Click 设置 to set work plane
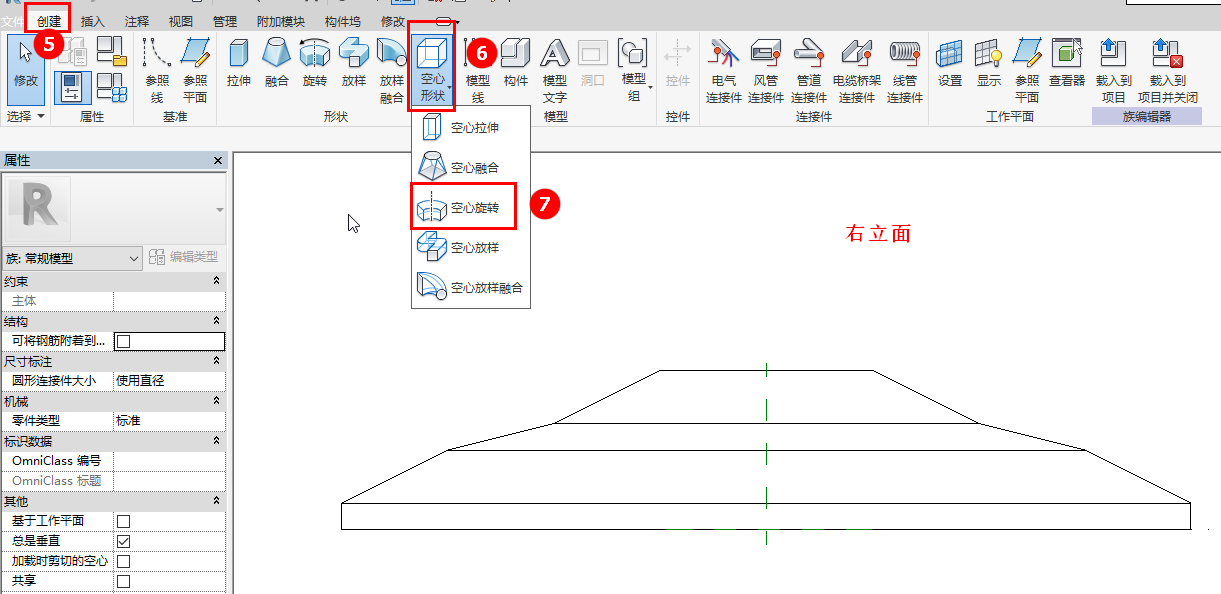The height and width of the screenshot is (594, 1221). tap(950, 63)
